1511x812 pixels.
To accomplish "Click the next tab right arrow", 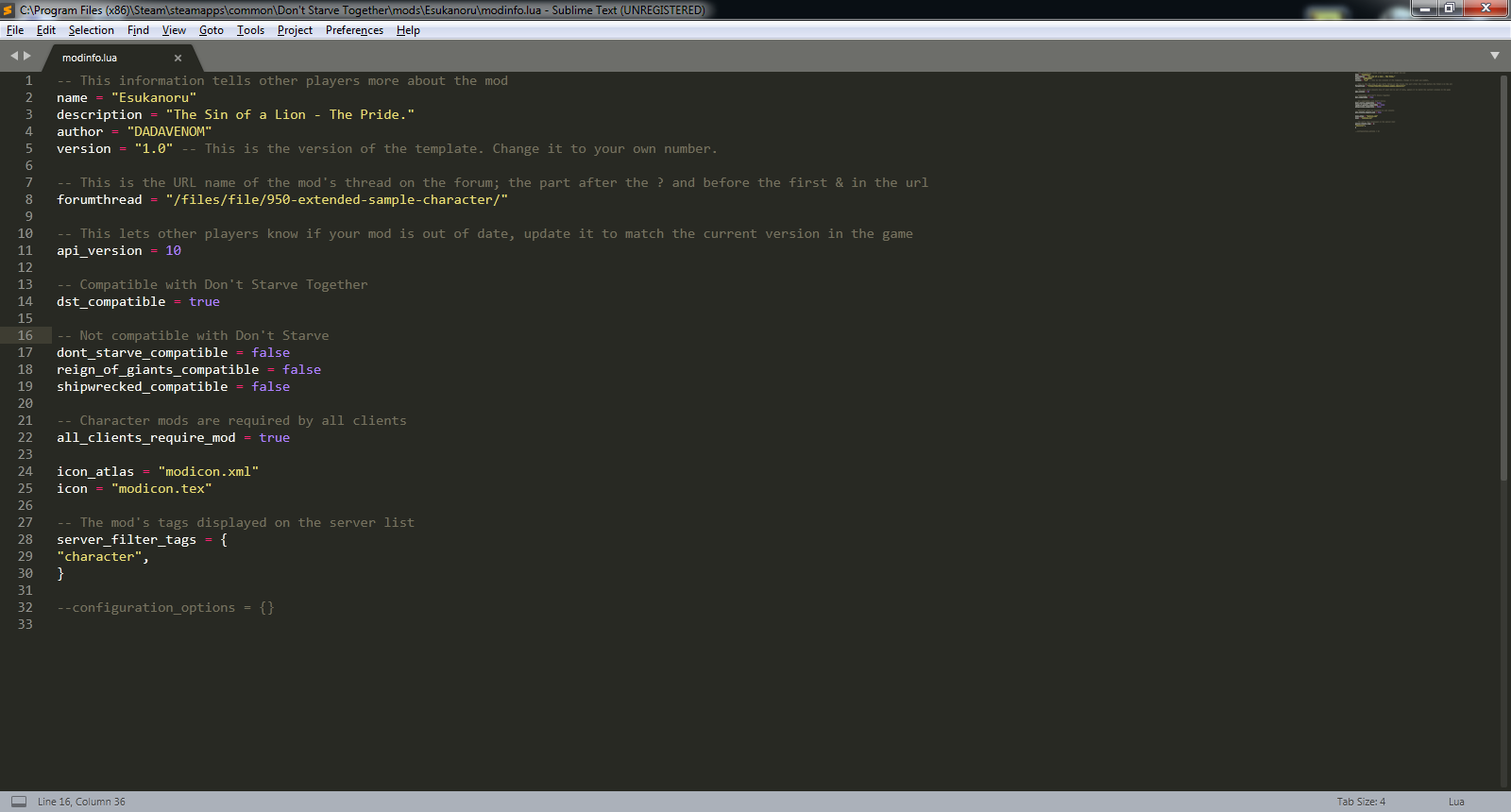I will (27, 56).
